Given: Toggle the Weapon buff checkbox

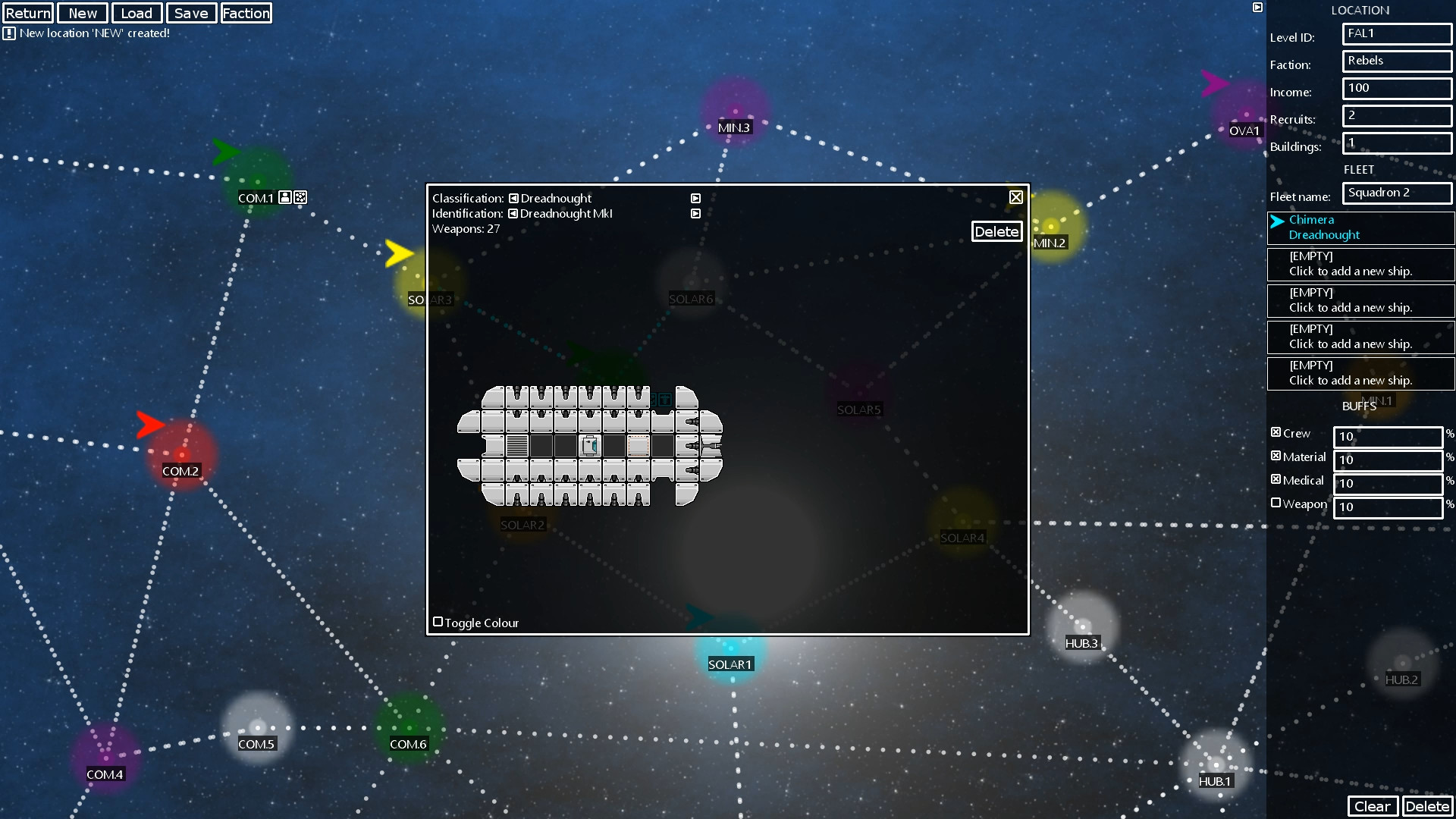Looking at the screenshot, I should [x=1274, y=503].
